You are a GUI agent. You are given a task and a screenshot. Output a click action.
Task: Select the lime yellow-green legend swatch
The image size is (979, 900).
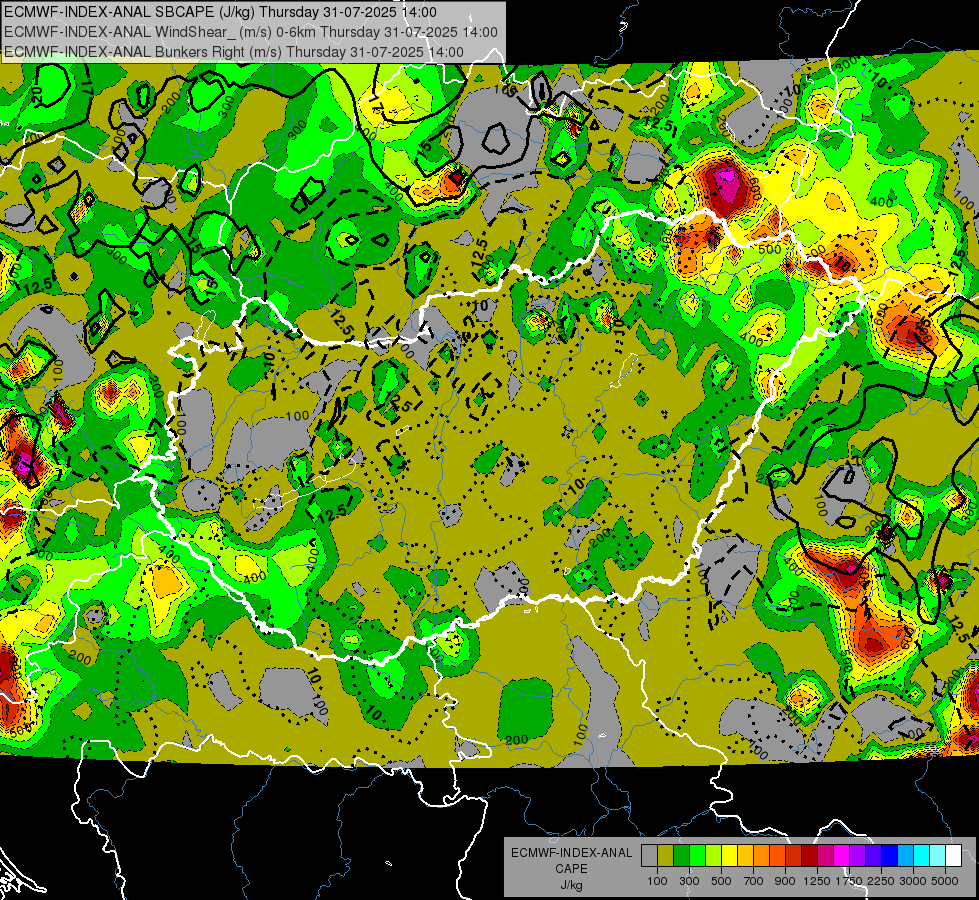click(x=713, y=856)
